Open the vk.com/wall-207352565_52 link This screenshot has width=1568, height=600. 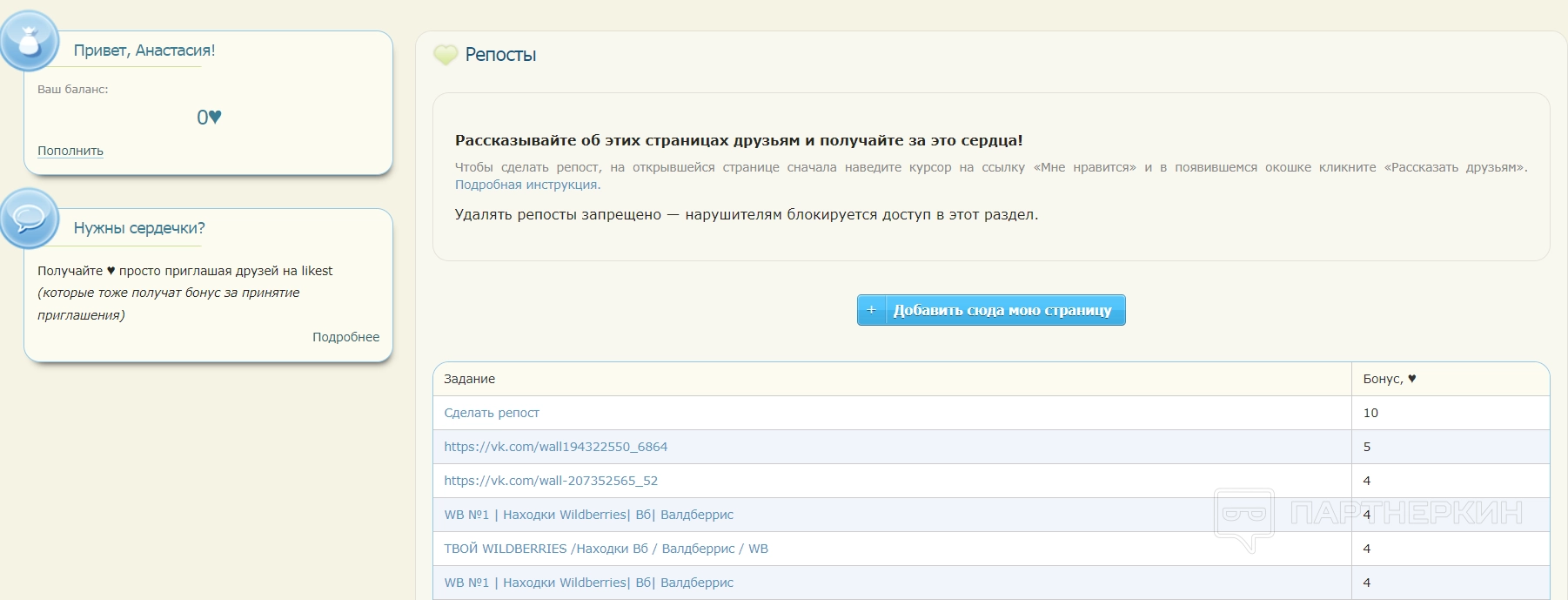point(551,481)
